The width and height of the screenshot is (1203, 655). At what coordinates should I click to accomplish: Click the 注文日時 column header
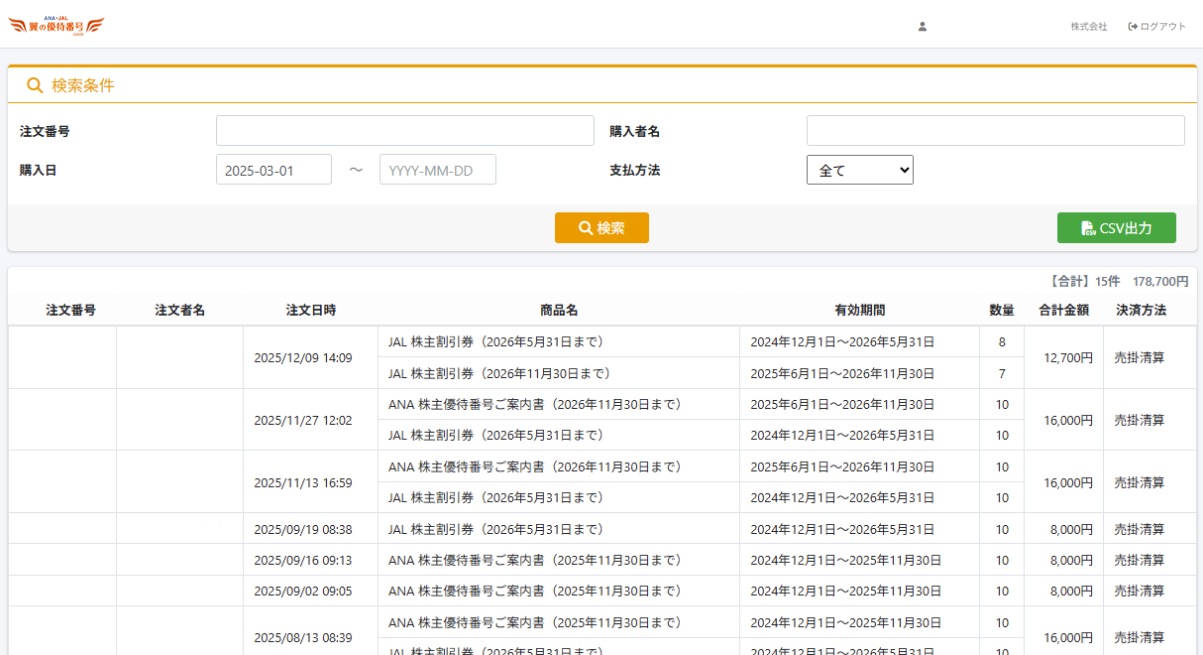[x=310, y=310]
